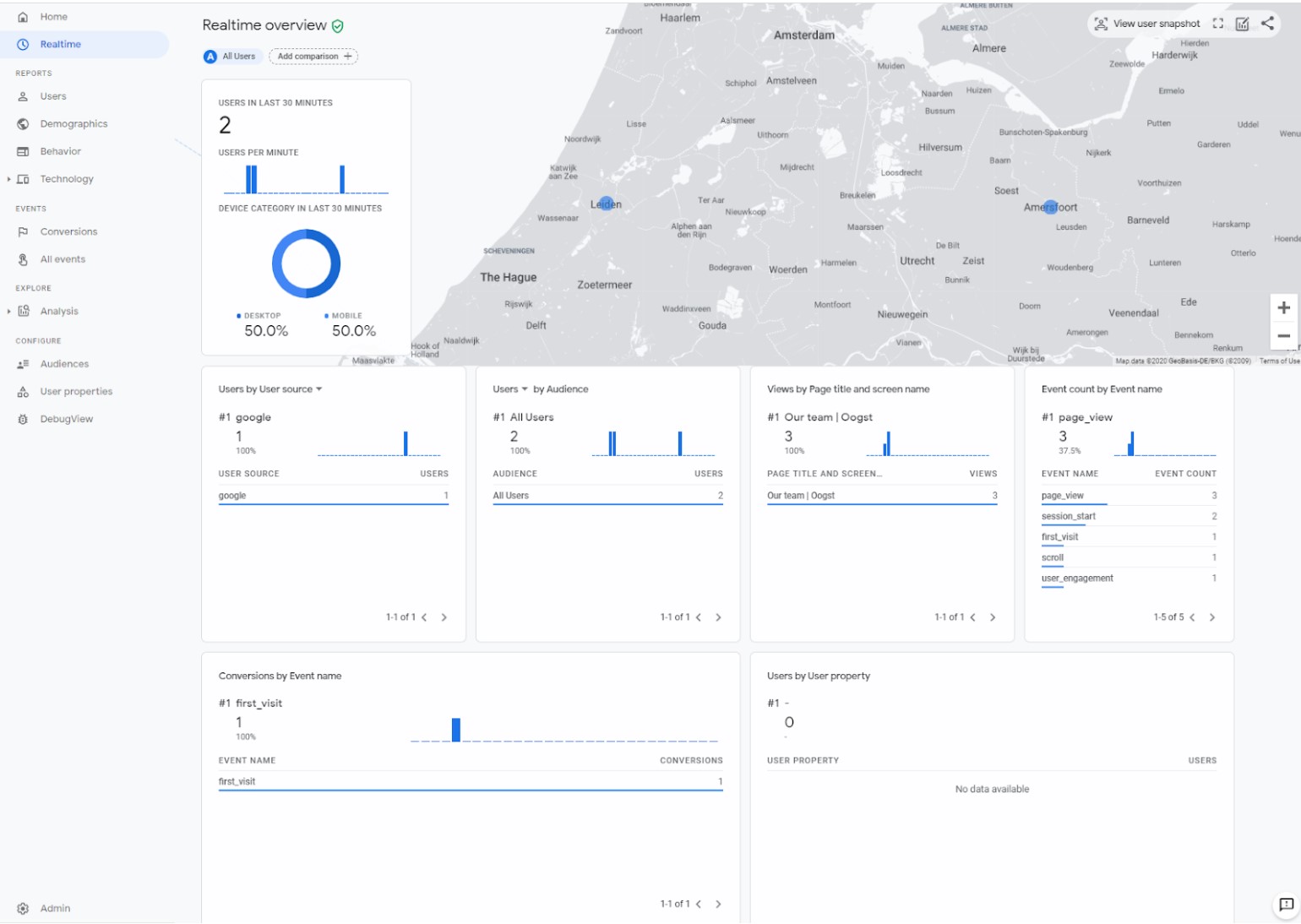Select the All Users segment chip
Viewport: 1301px width, 924px height.
click(x=230, y=57)
